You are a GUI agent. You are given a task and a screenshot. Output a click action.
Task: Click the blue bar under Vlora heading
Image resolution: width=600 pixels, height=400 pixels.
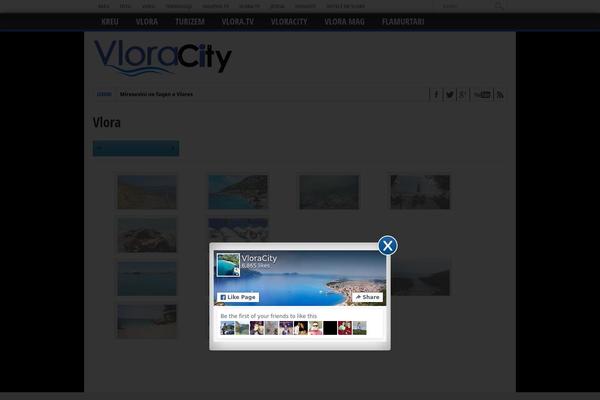pos(136,149)
